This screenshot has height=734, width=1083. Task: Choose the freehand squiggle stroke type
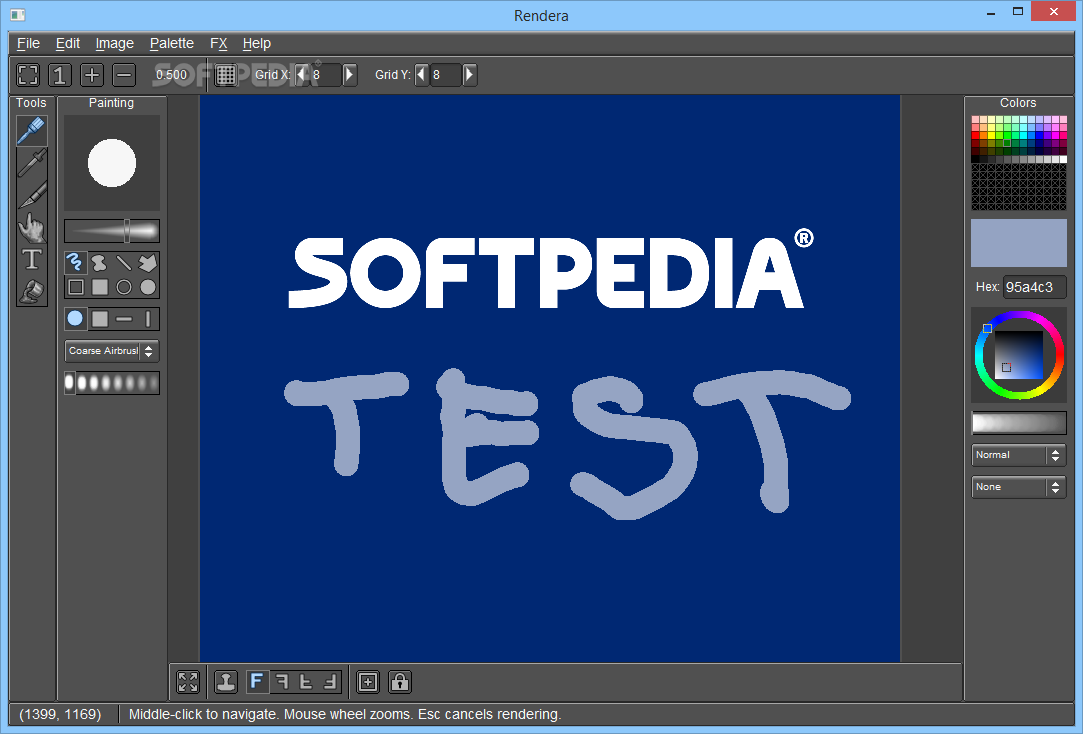tap(75, 263)
